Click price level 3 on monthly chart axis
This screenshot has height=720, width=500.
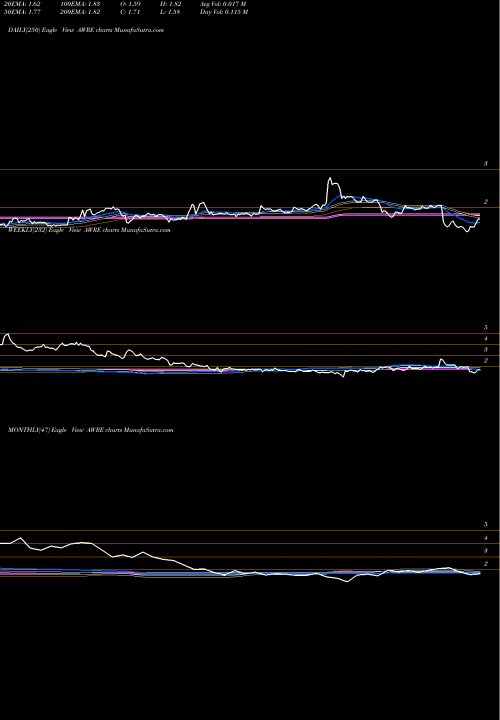(x=485, y=551)
